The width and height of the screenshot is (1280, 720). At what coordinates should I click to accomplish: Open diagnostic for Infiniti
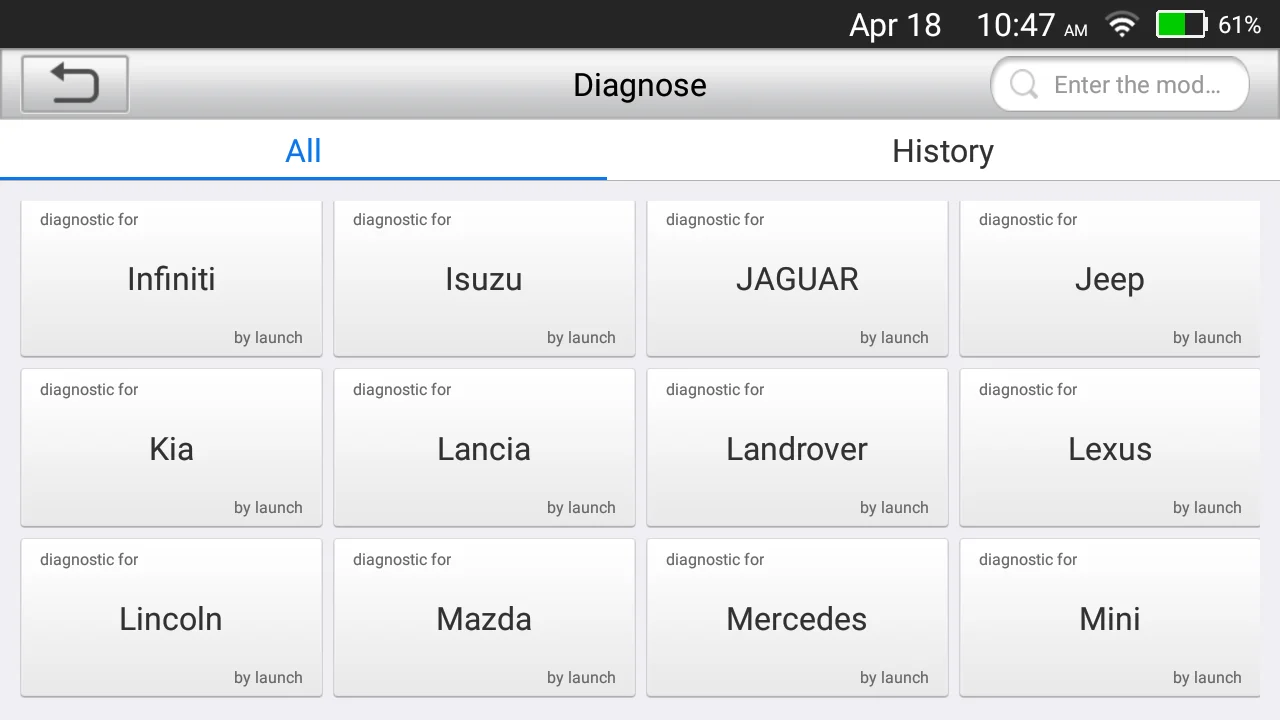[x=171, y=279]
